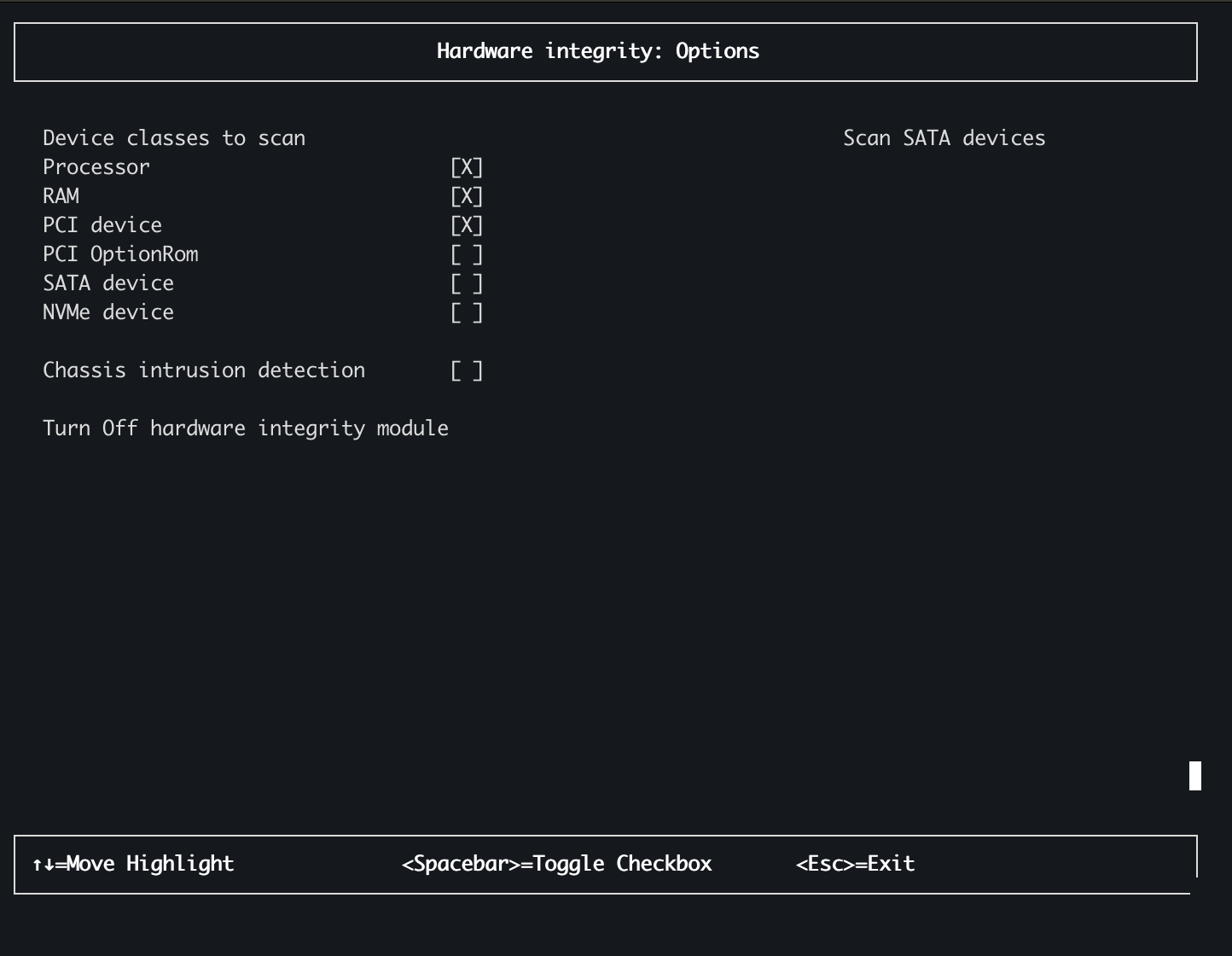Highlight the NVMe device label
This screenshot has width=1232, height=956.
pos(108,312)
